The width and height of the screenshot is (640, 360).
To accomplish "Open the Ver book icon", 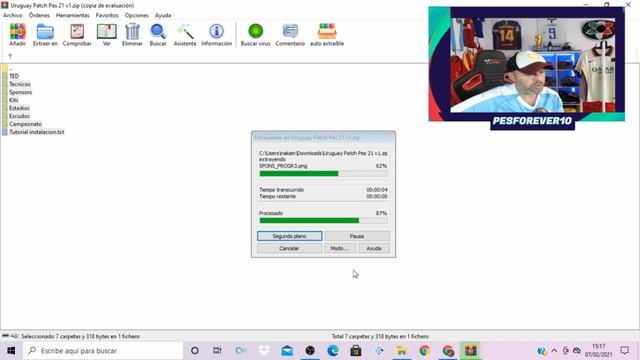I will point(107,34).
